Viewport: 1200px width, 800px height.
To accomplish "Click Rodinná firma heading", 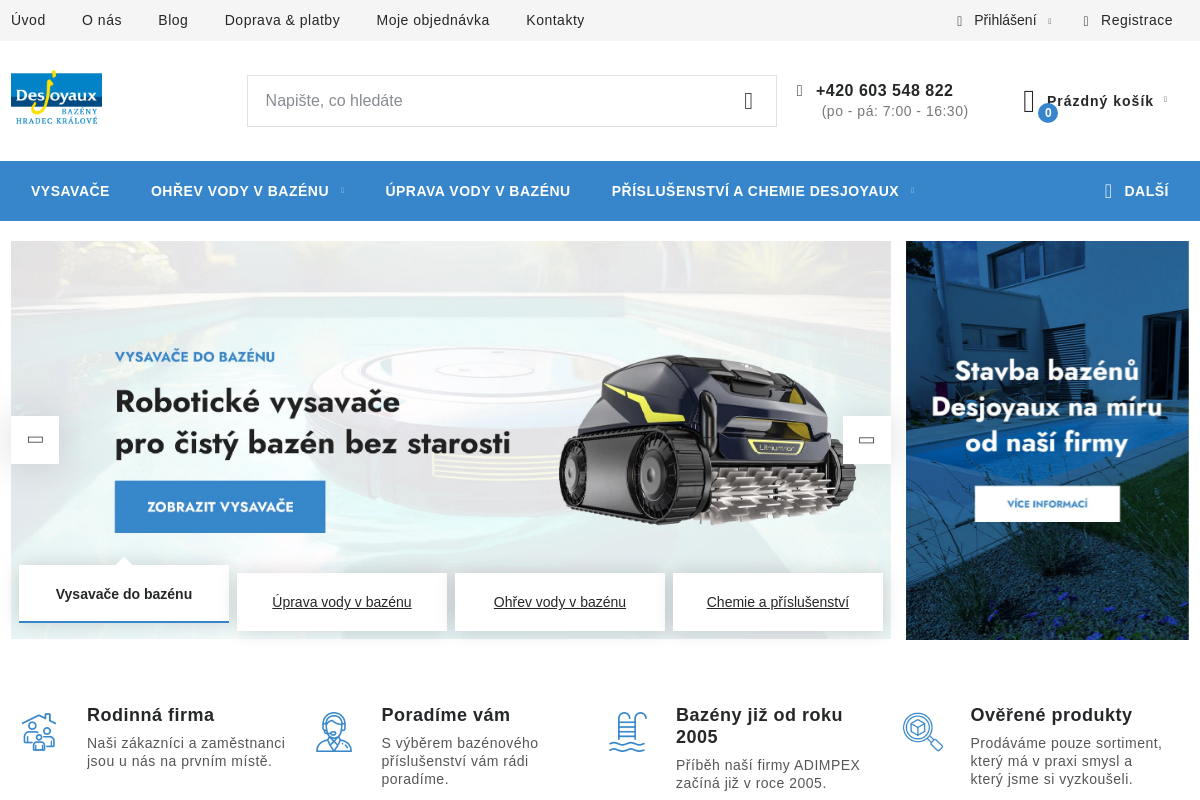I will [x=151, y=715].
